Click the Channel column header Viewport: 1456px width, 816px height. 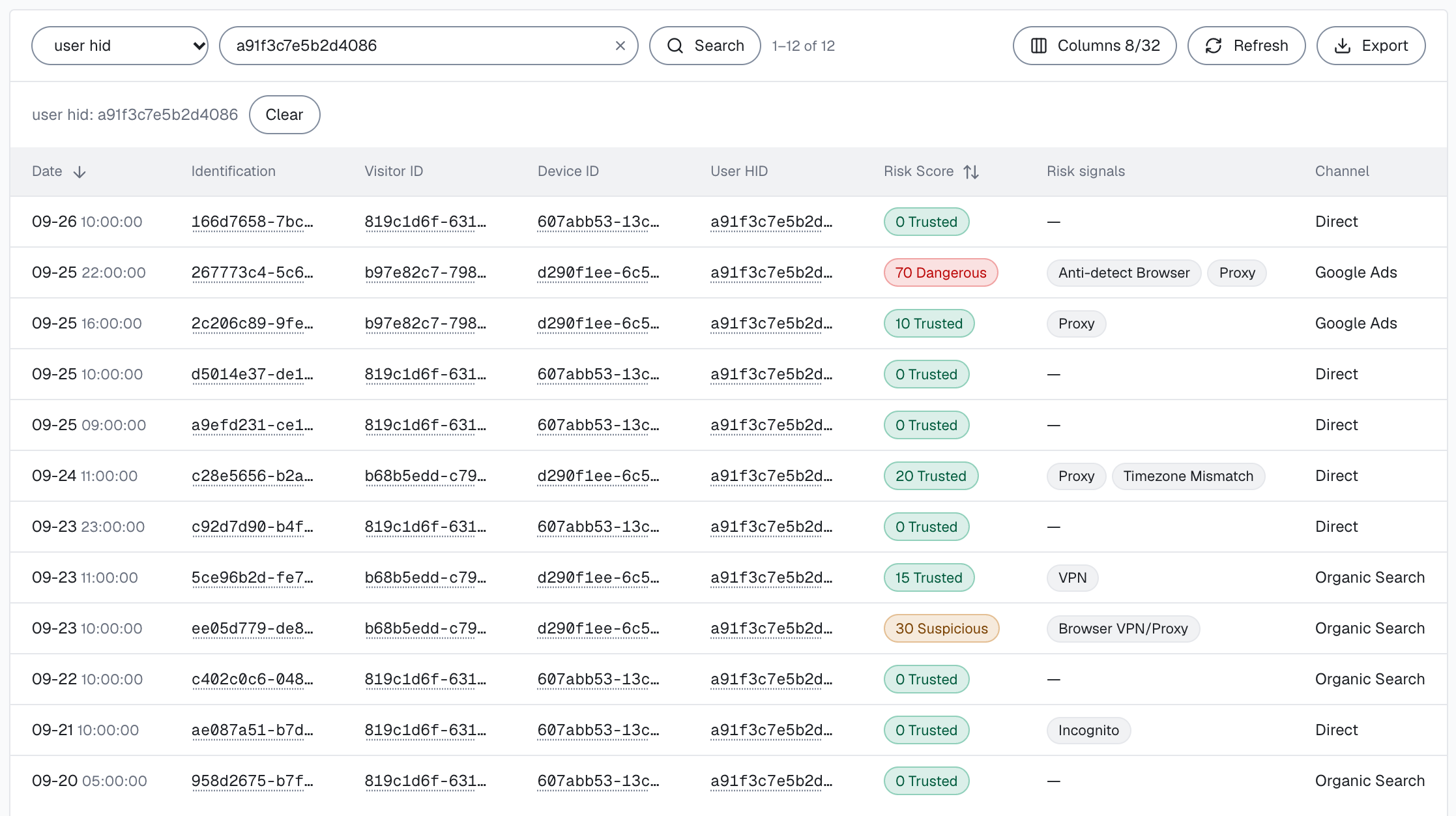1342,171
